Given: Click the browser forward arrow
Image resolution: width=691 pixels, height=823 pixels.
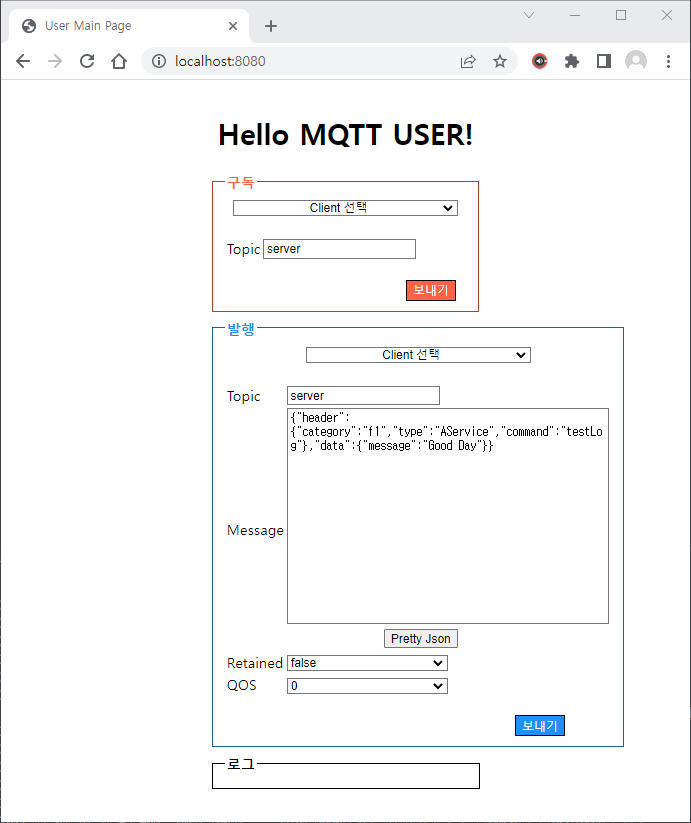Looking at the screenshot, I should coord(55,61).
